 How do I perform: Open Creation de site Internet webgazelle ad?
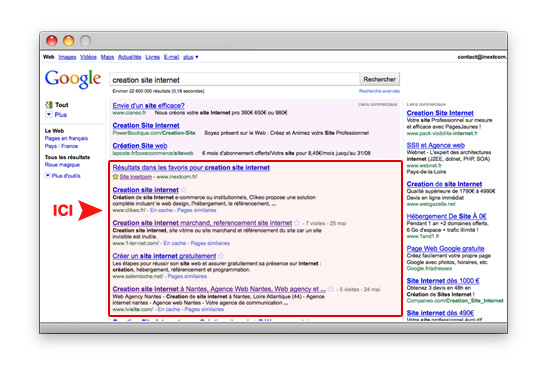click(x=444, y=184)
